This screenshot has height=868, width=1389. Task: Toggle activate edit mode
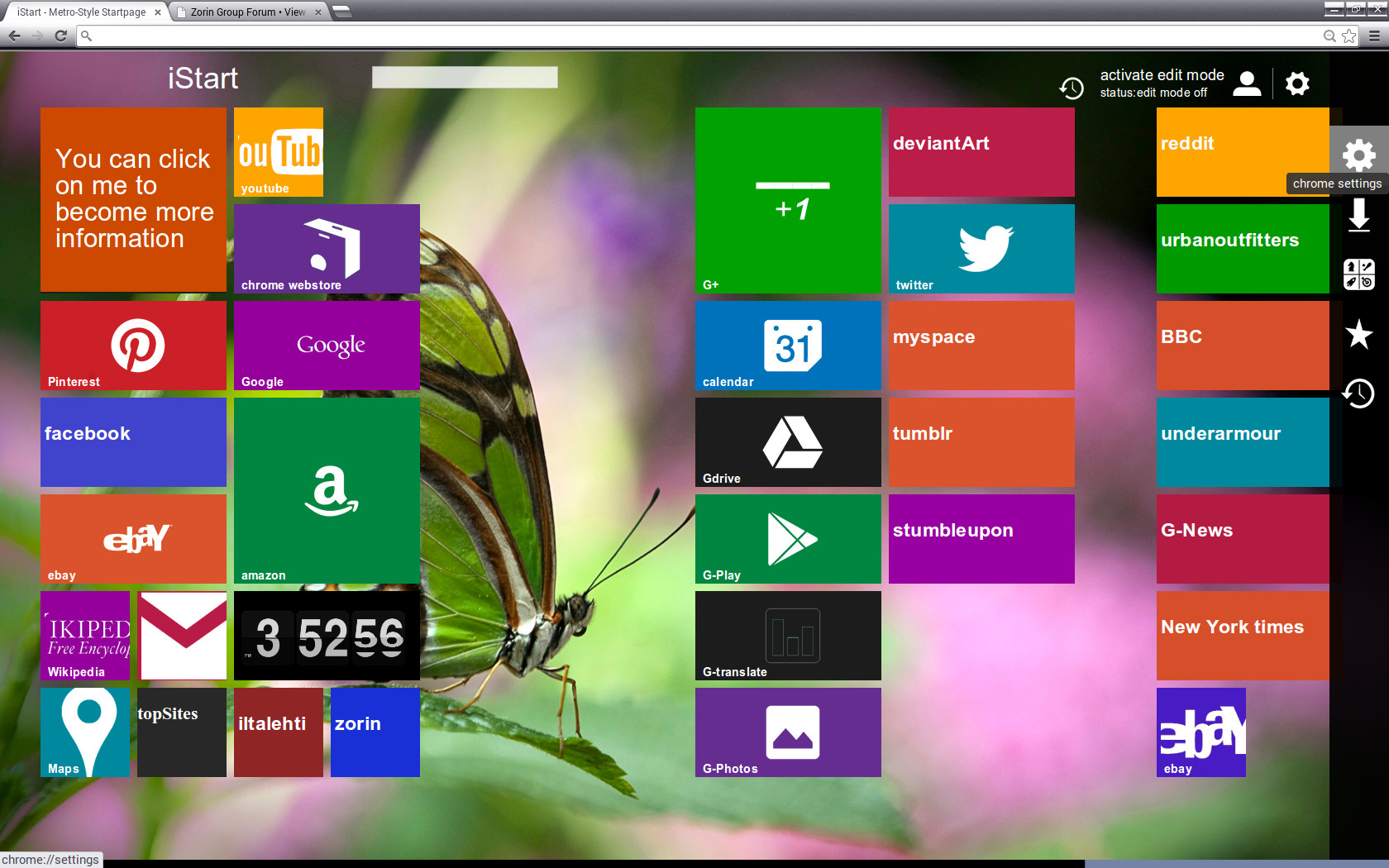point(1161,75)
